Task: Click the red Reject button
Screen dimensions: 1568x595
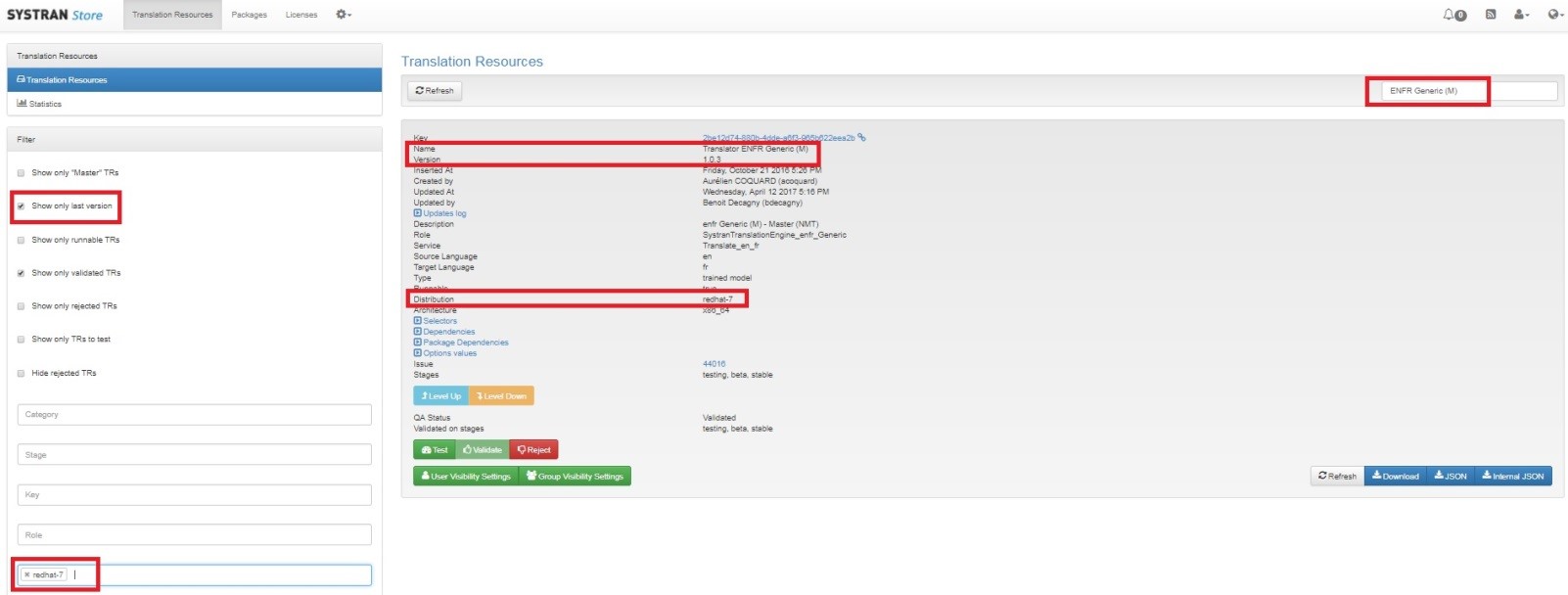Action: 533,450
